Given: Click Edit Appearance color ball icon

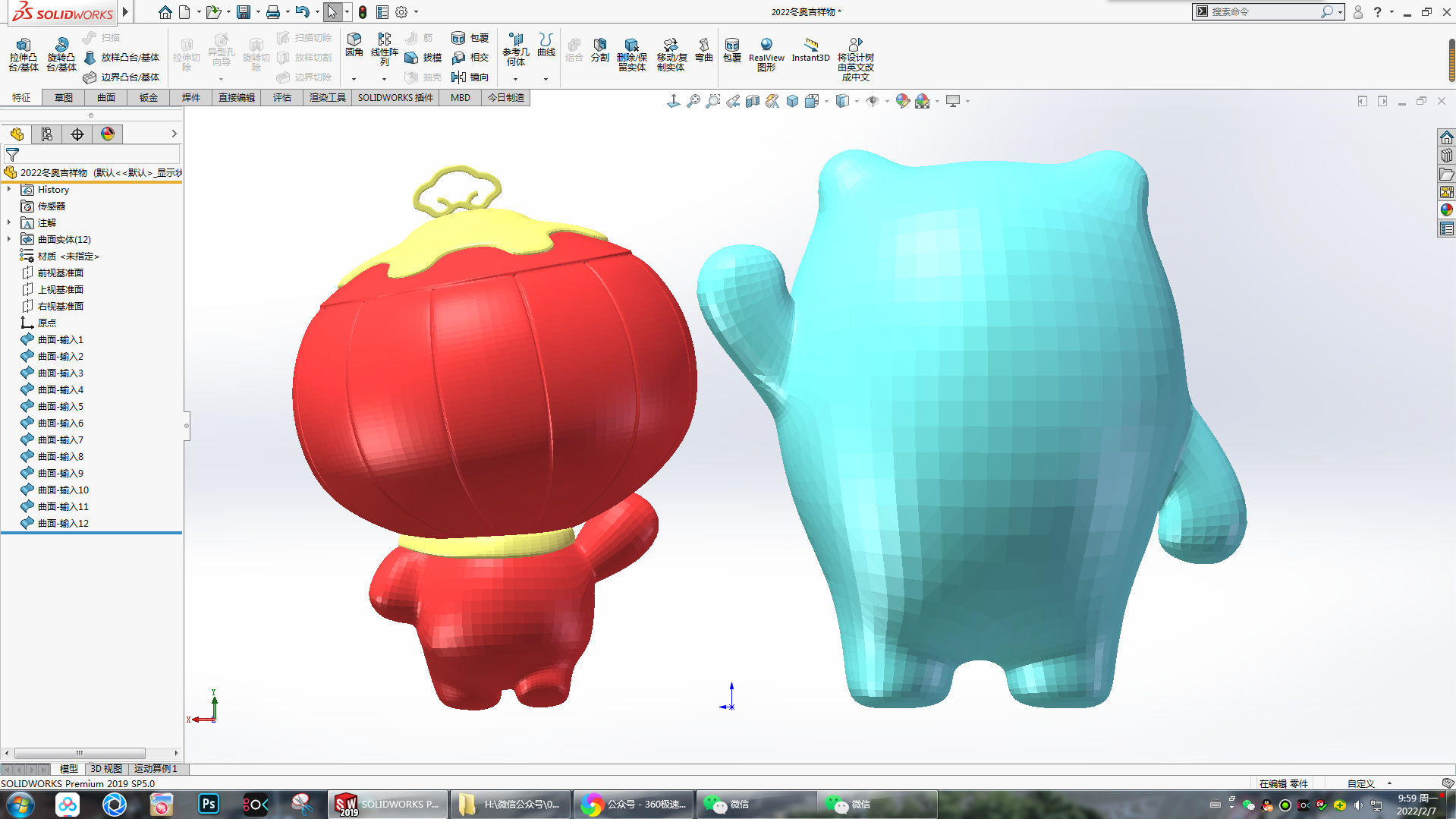Looking at the screenshot, I should (x=903, y=101).
